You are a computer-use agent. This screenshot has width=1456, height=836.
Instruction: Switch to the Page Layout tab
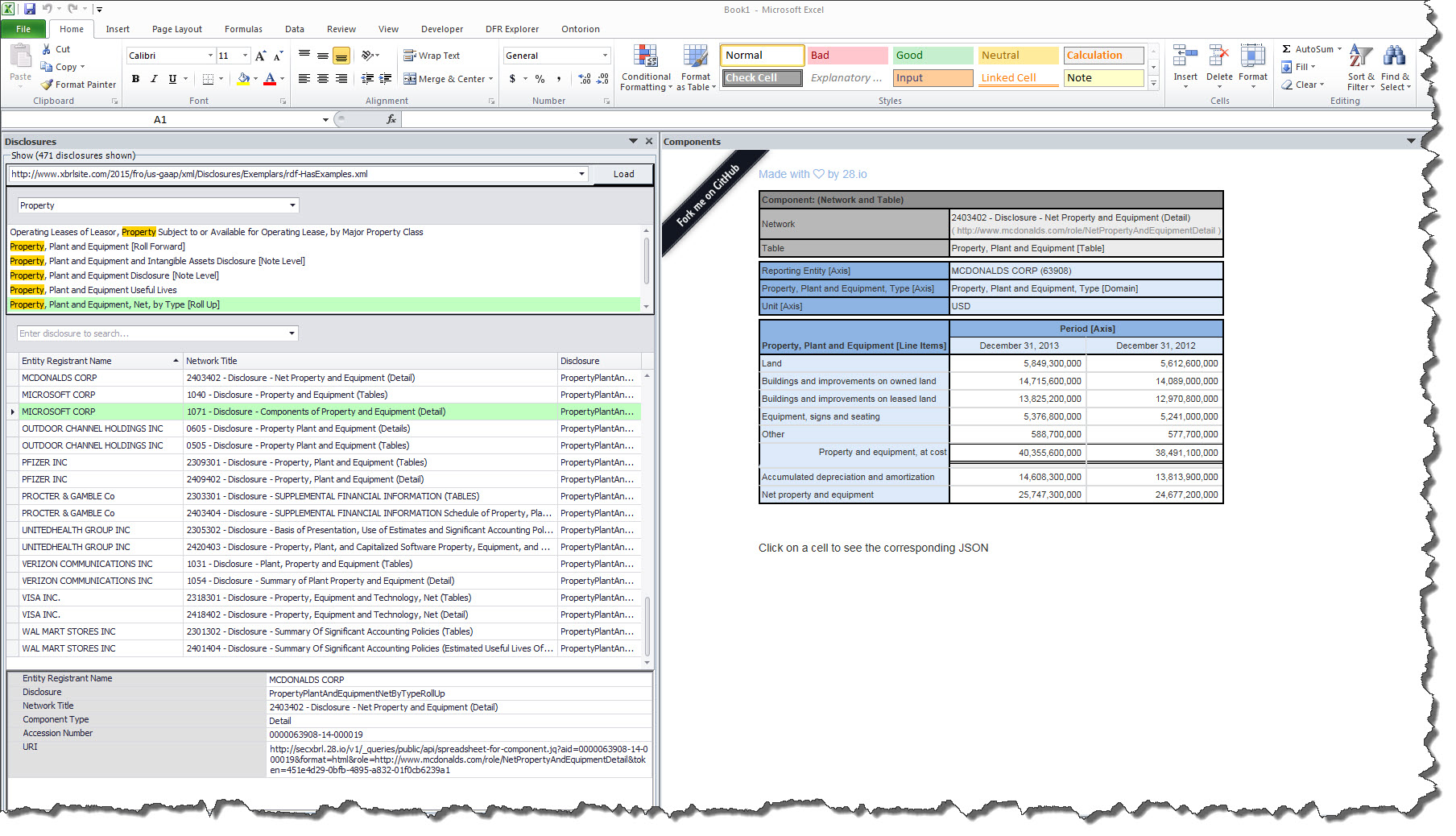pyautogui.click(x=177, y=29)
